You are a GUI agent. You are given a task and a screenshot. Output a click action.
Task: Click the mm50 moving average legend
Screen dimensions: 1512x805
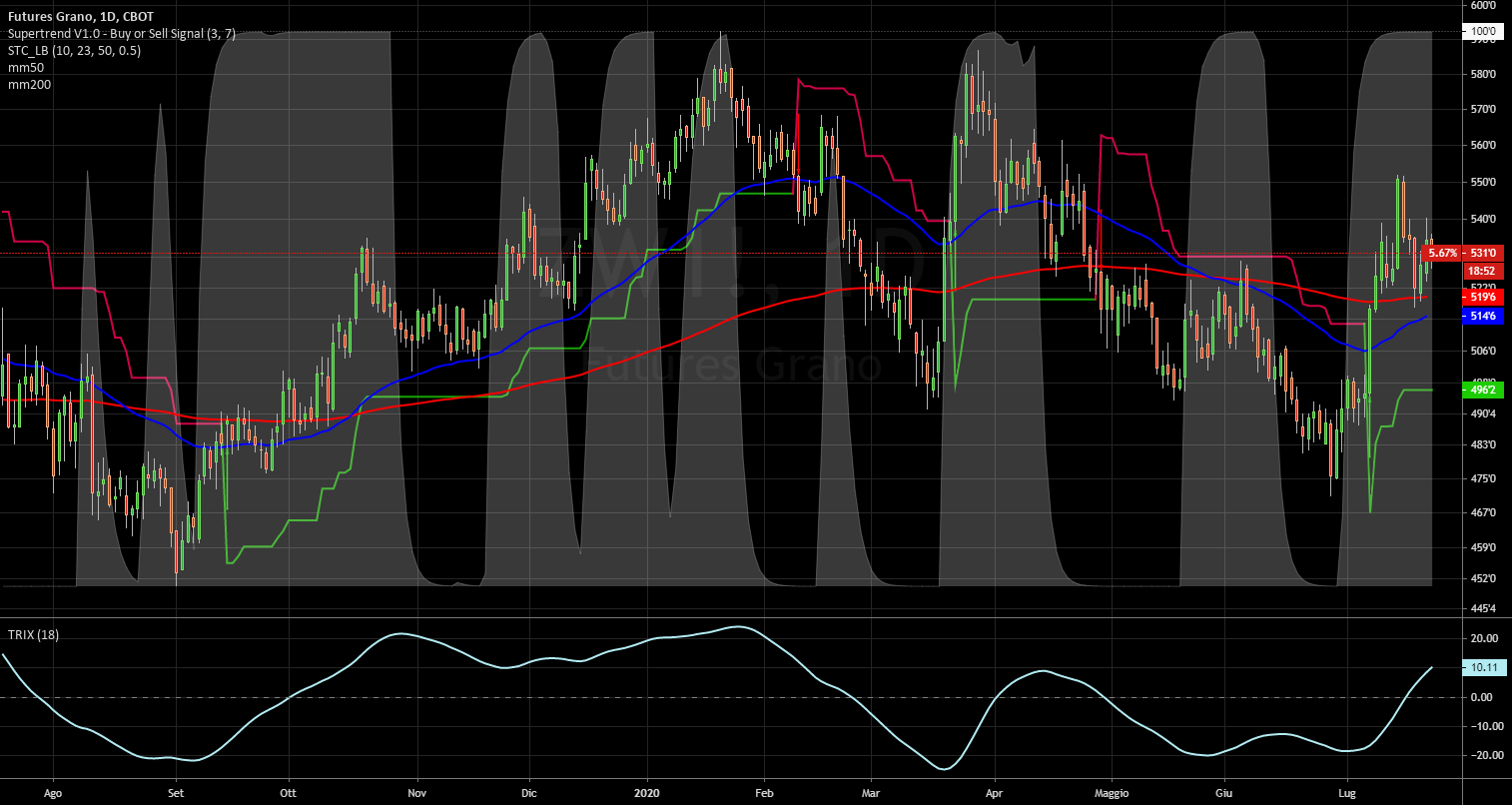24,67
